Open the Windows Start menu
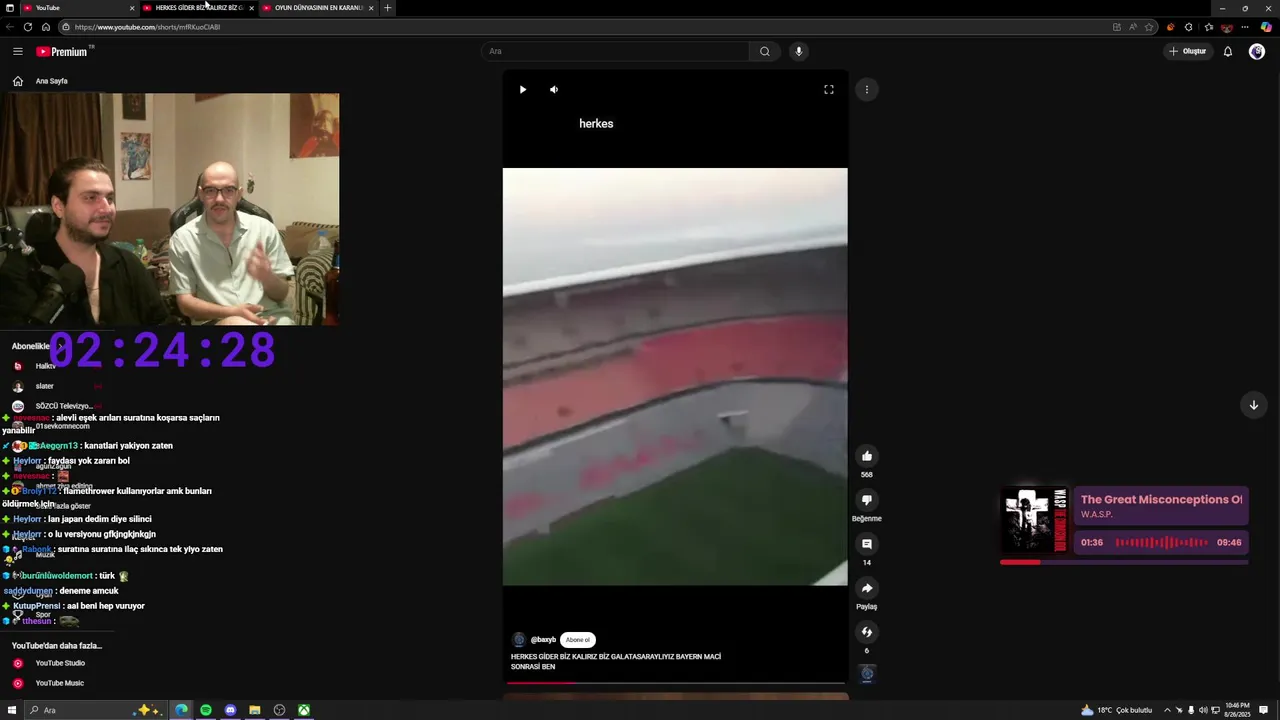 [x=12, y=710]
